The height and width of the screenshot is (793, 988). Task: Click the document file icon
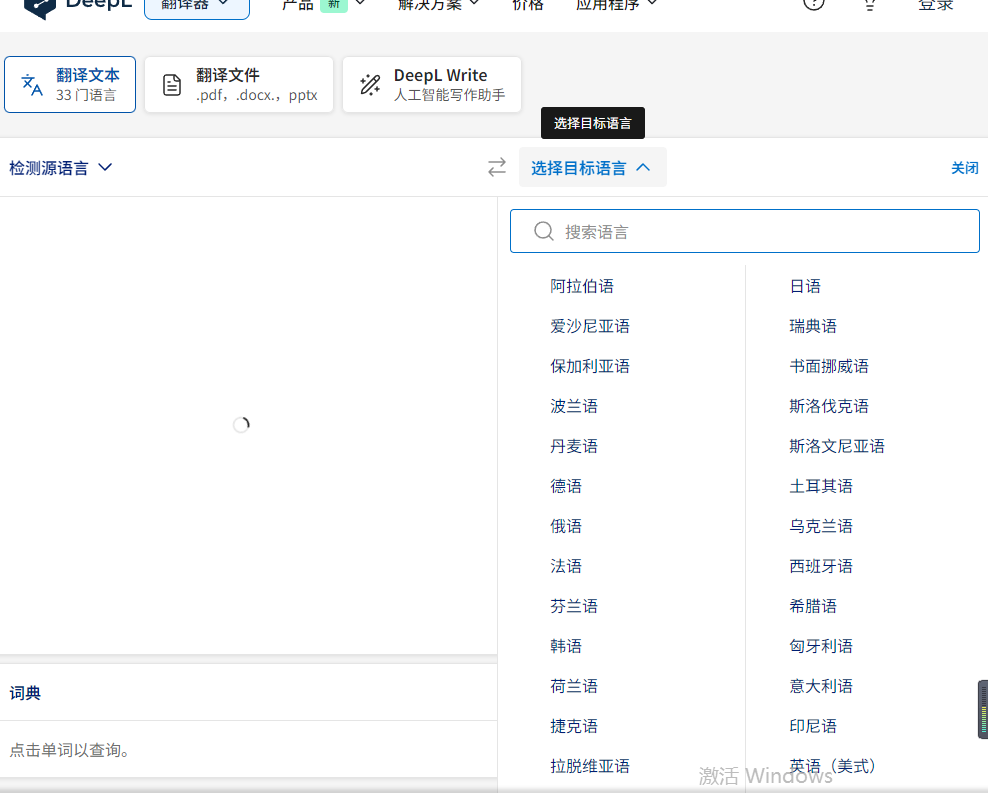tap(172, 85)
